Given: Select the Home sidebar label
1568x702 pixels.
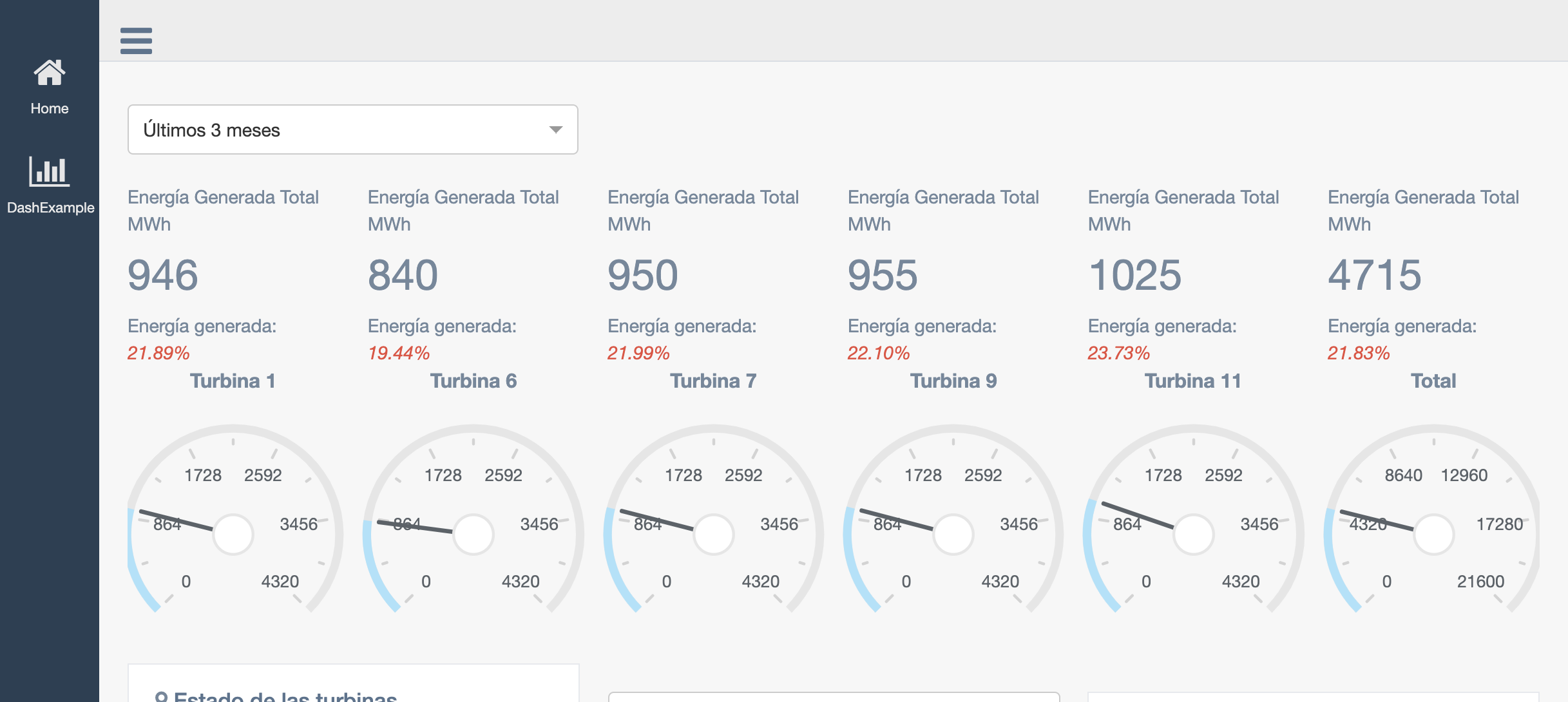Looking at the screenshot, I should point(49,108).
